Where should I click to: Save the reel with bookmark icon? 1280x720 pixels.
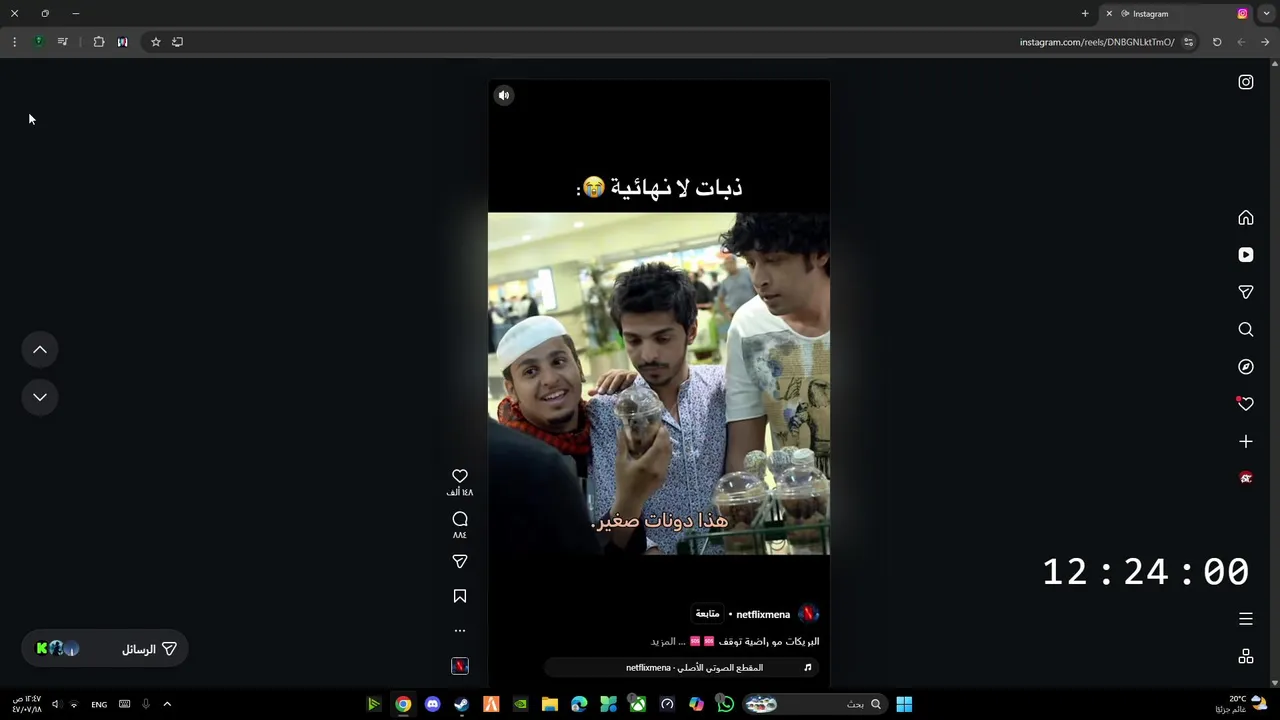click(460, 596)
